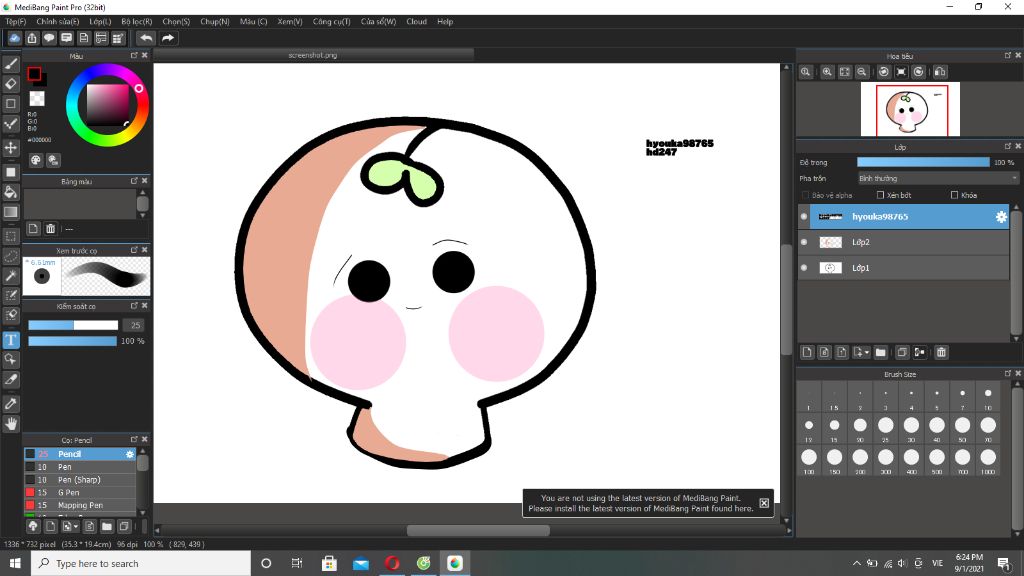This screenshot has height=576, width=1024.
Task: Click the Windows taskbar search box
Action: (141, 563)
